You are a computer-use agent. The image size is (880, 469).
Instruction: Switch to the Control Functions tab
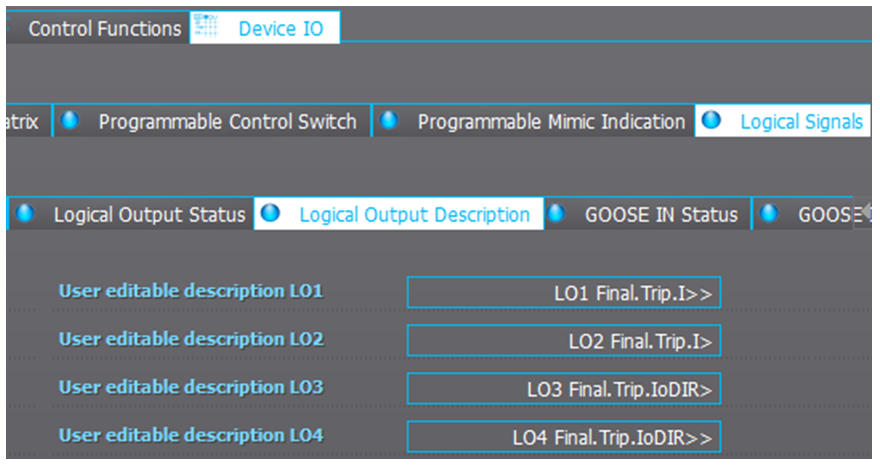tap(105, 28)
